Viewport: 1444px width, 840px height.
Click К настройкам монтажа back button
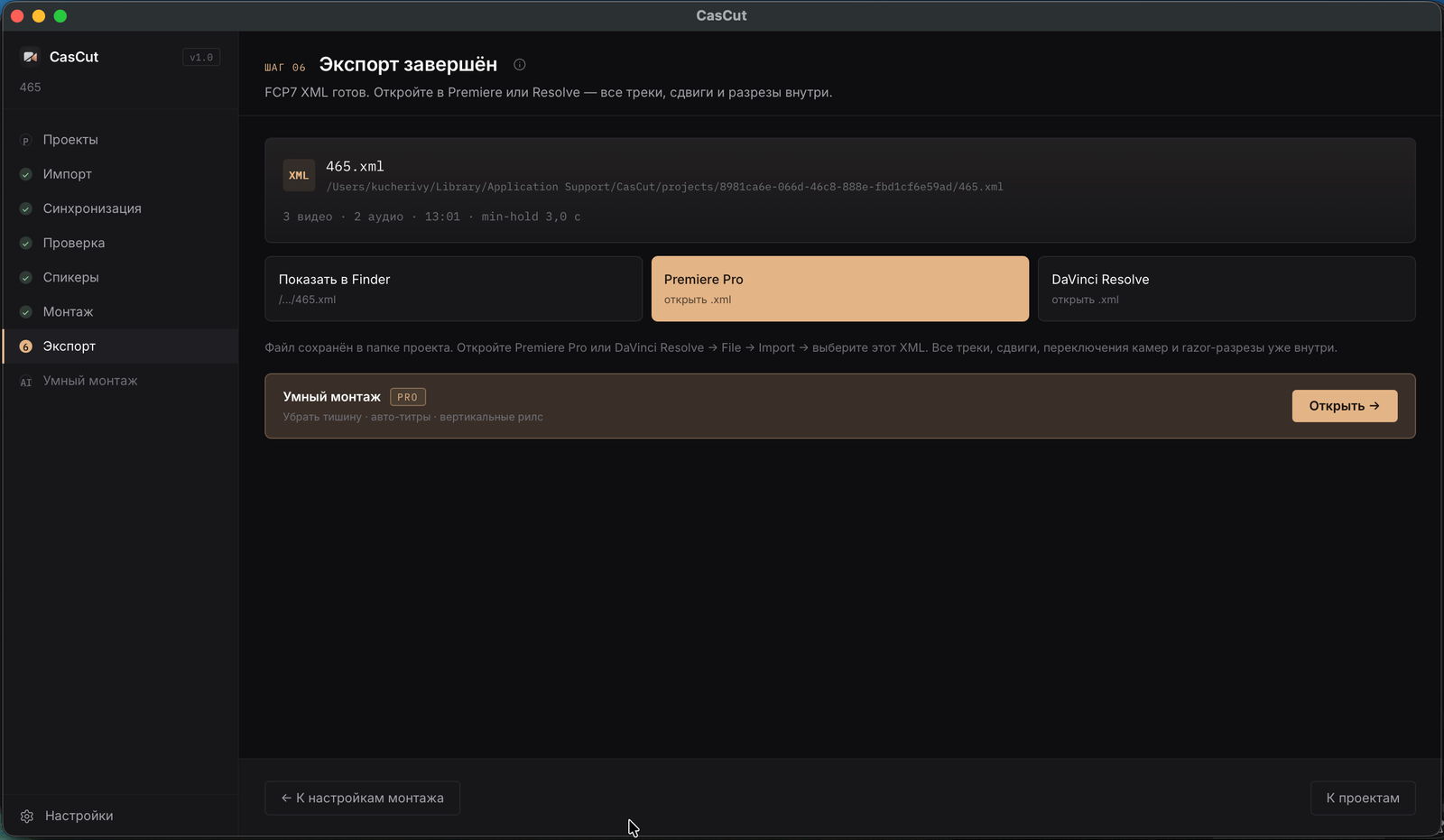[362, 798]
